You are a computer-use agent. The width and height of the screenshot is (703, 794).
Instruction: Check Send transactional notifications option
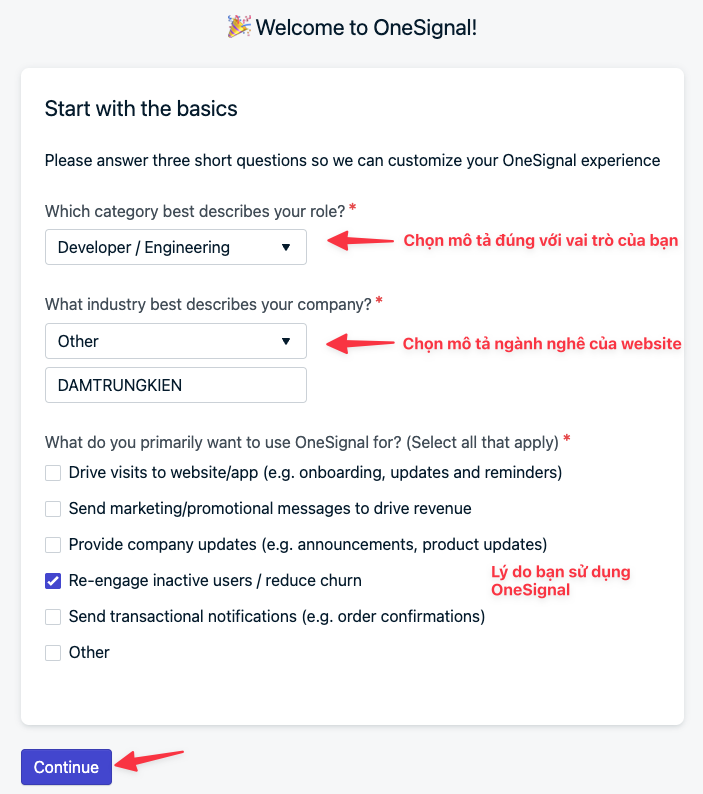point(53,617)
